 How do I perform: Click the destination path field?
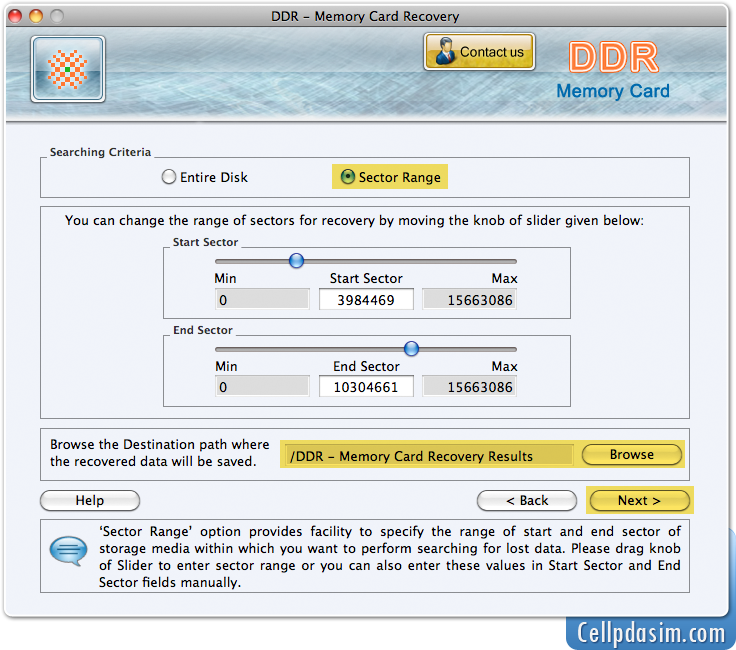[429, 455]
